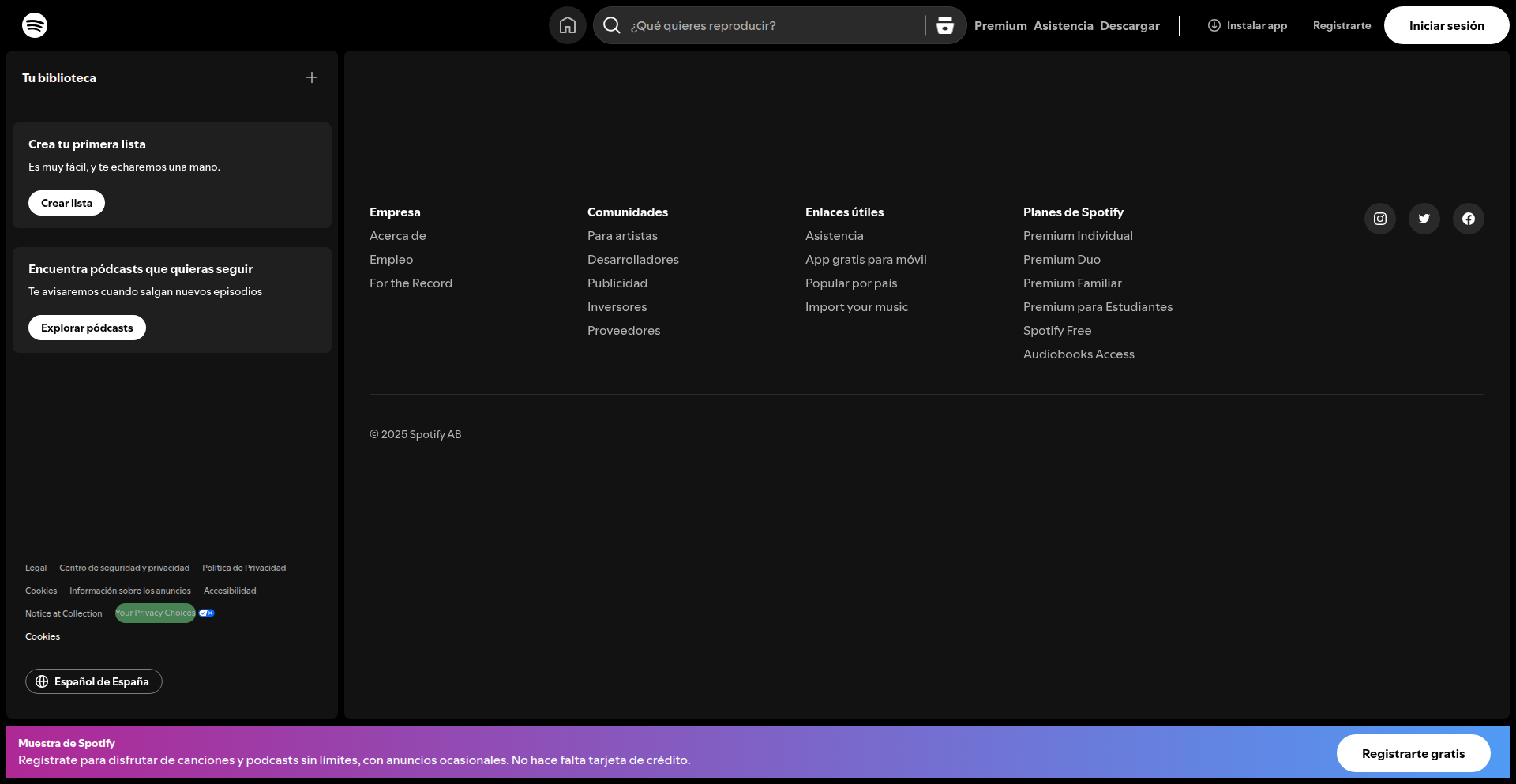Click the Crear lista button
Image resolution: width=1516 pixels, height=784 pixels.
point(66,203)
